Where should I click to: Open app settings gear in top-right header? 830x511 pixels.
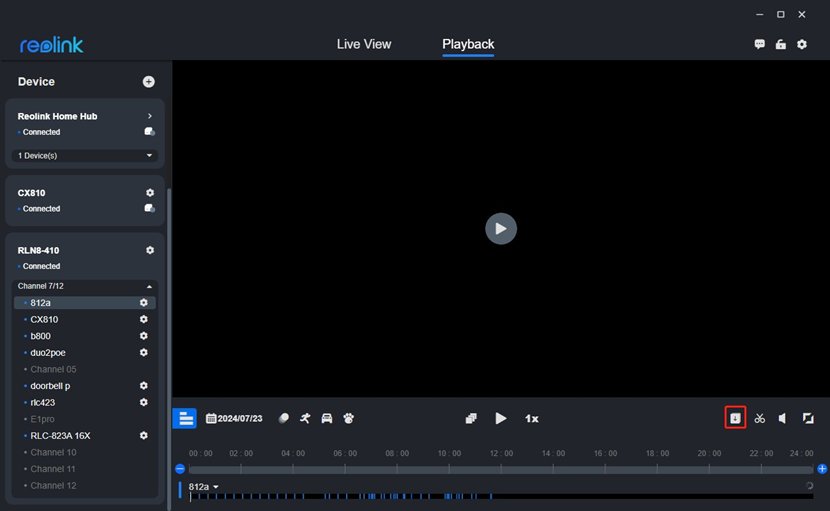(802, 44)
